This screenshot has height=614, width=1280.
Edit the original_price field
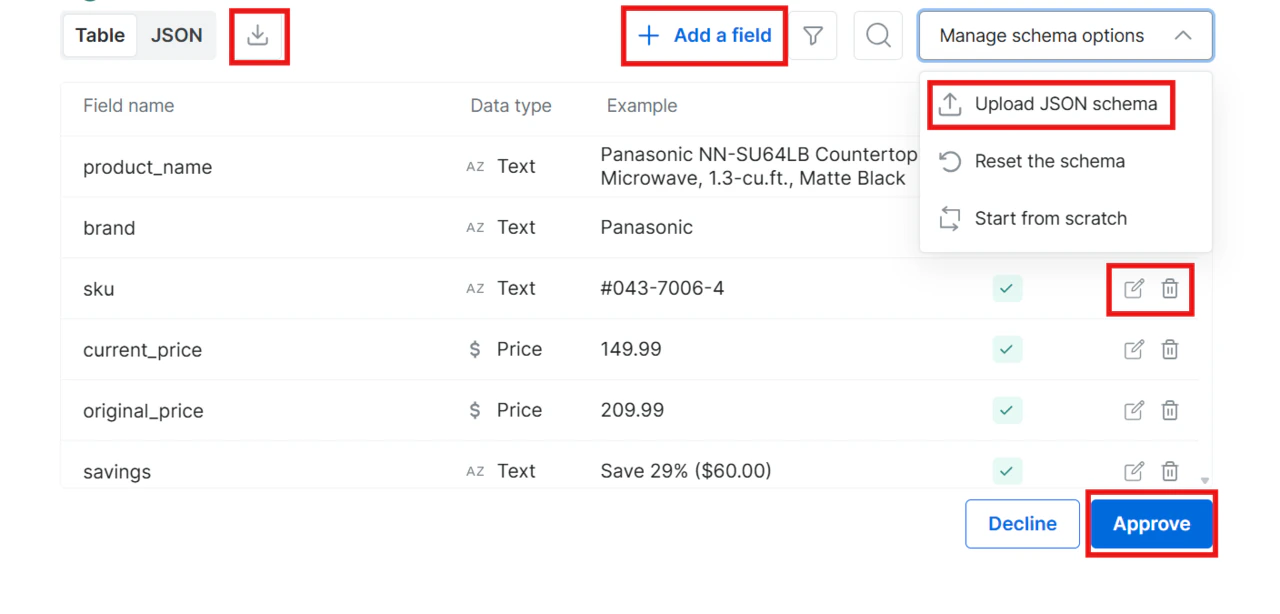coord(1134,411)
